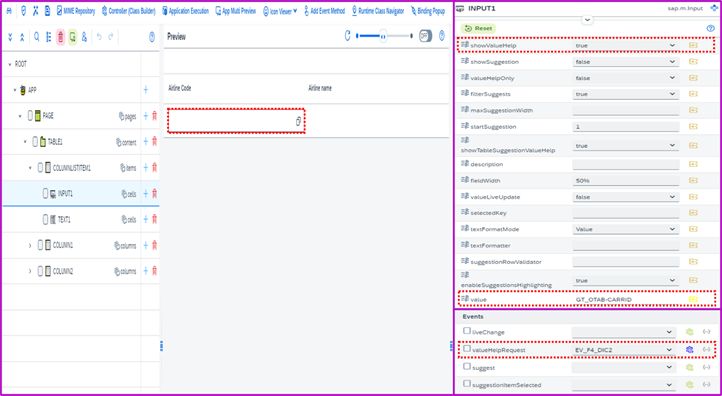
Task: Click the binding icon for showValueHelp
Action: pyautogui.click(x=693, y=46)
